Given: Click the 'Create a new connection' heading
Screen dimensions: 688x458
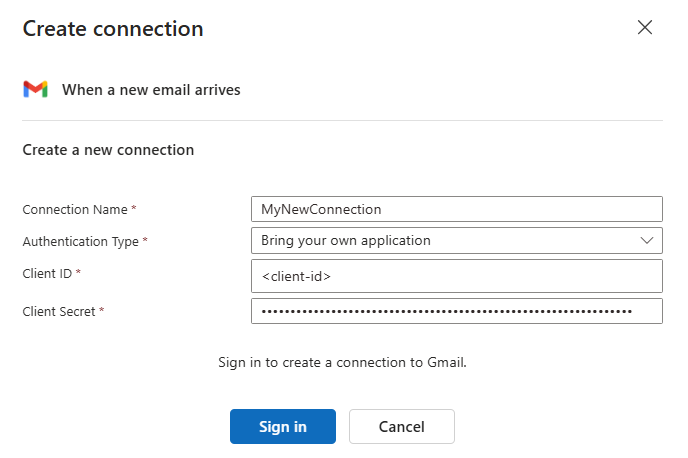Looking at the screenshot, I should pos(108,150).
